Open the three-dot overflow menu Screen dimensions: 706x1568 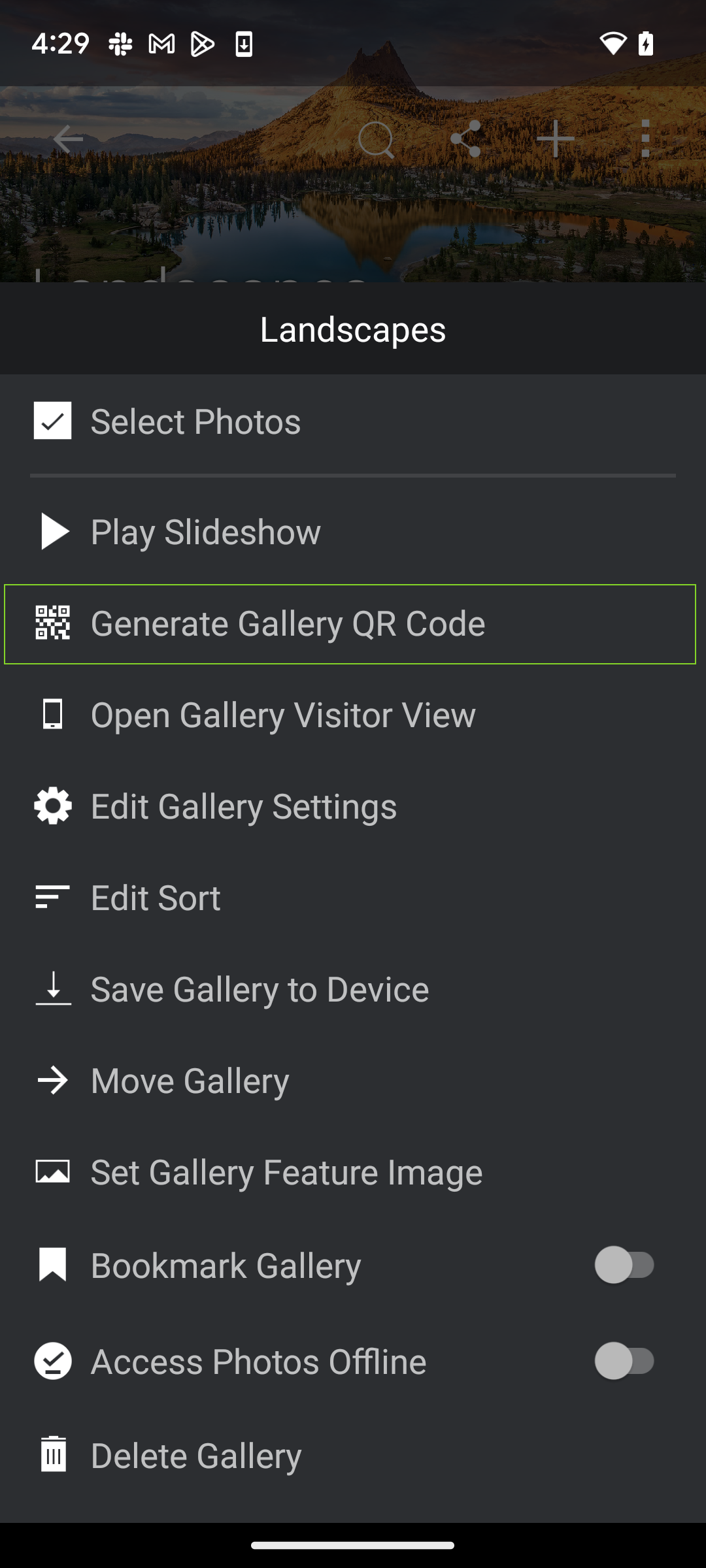(x=646, y=139)
